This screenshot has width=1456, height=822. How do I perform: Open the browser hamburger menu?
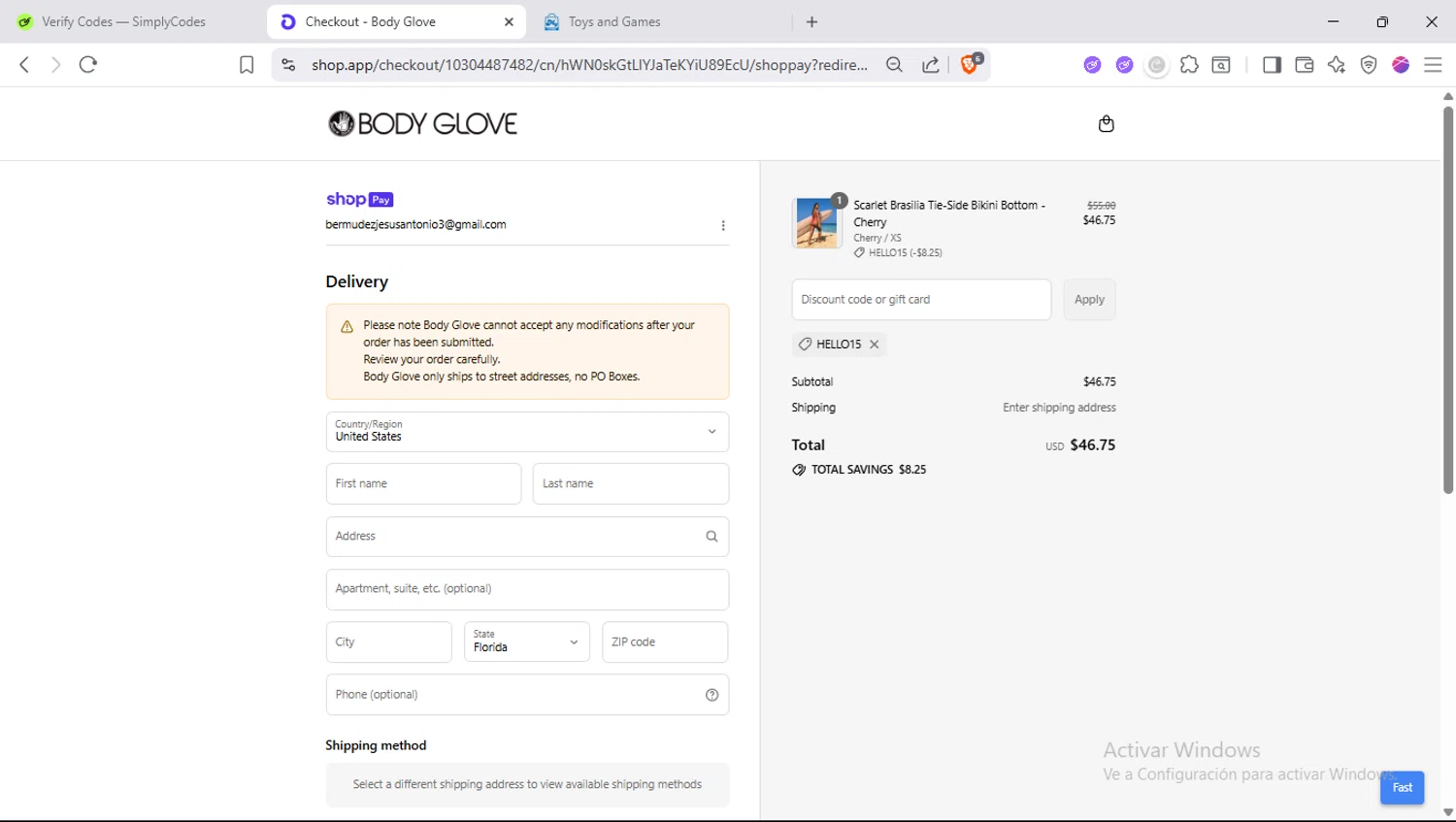tap(1433, 65)
